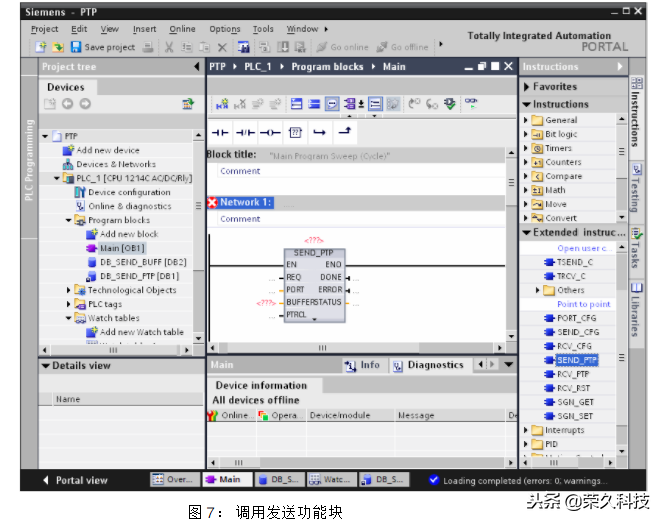Switch to the Diagnostics tab
Image resolution: width=664 pixels, height=524 pixels.
pos(429,365)
